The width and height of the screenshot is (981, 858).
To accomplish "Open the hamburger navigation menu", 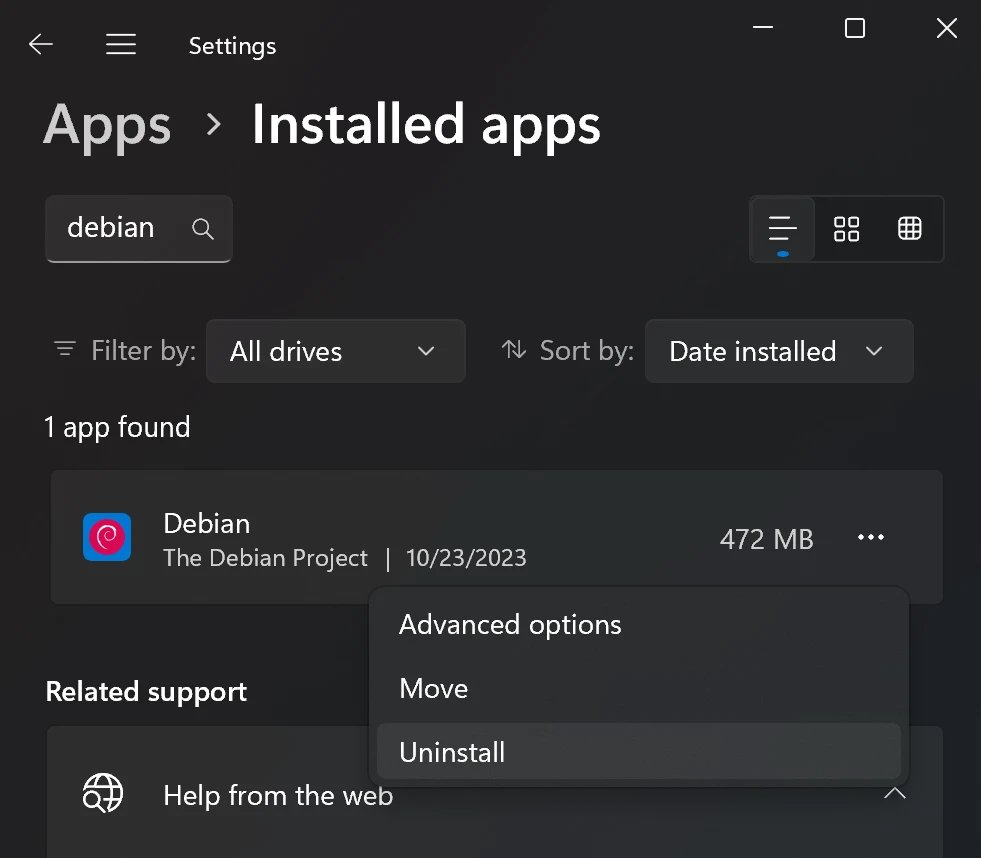I will point(121,45).
